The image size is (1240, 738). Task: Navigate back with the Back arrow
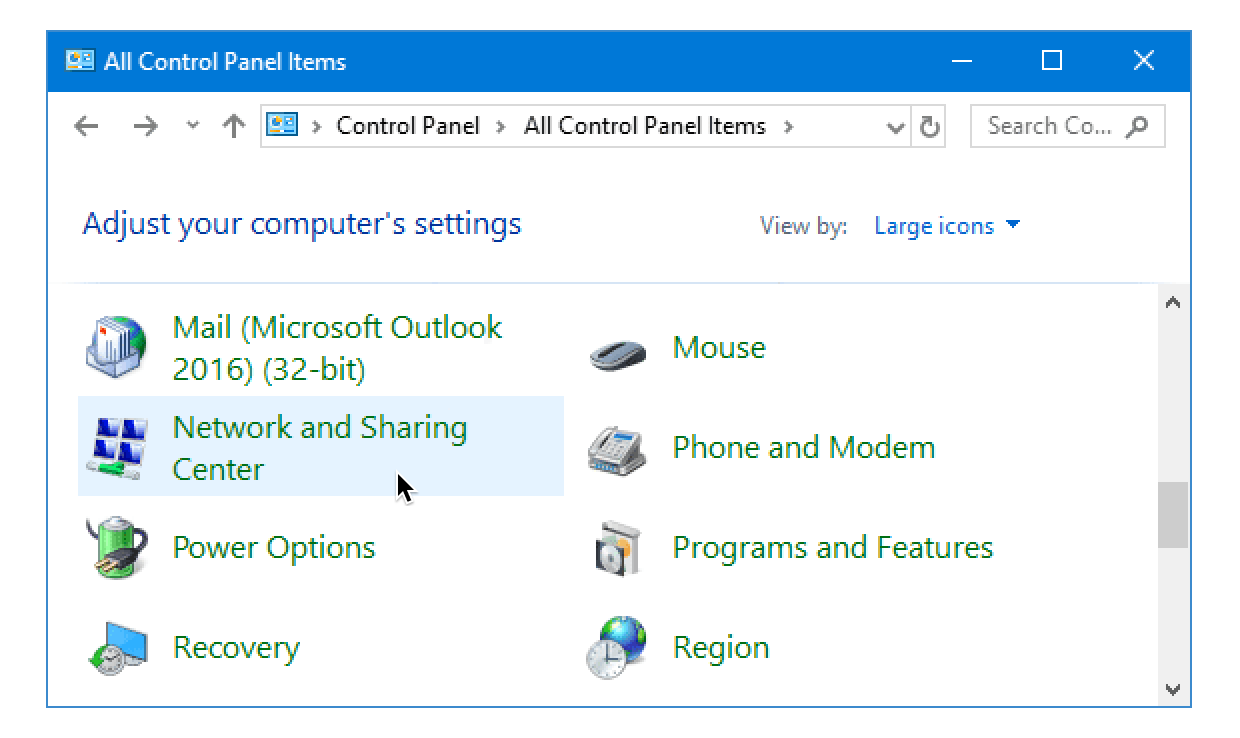87,127
